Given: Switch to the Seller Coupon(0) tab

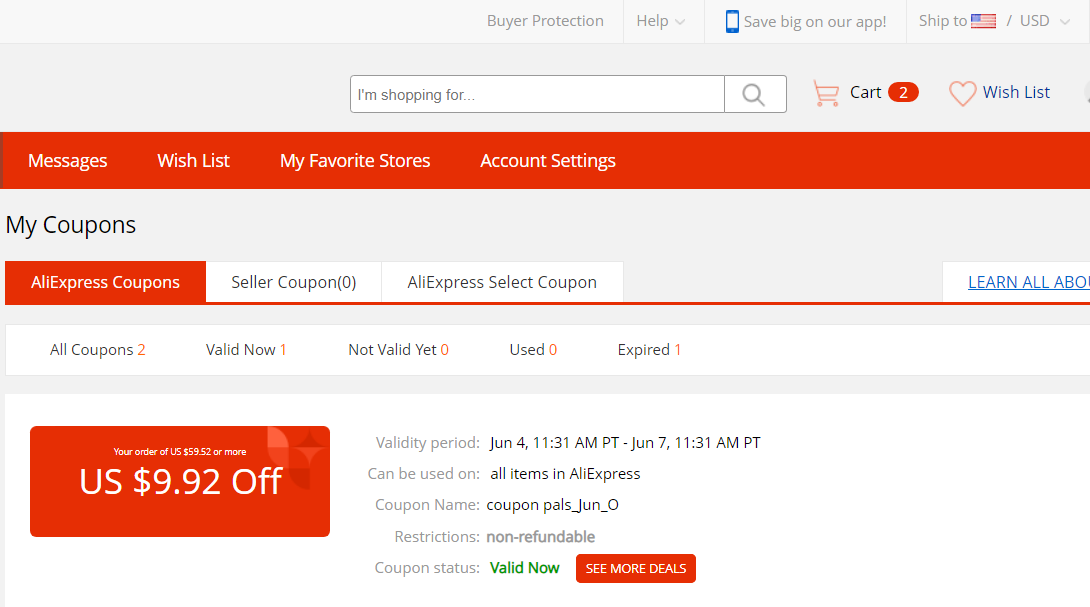Looking at the screenshot, I should point(293,282).
